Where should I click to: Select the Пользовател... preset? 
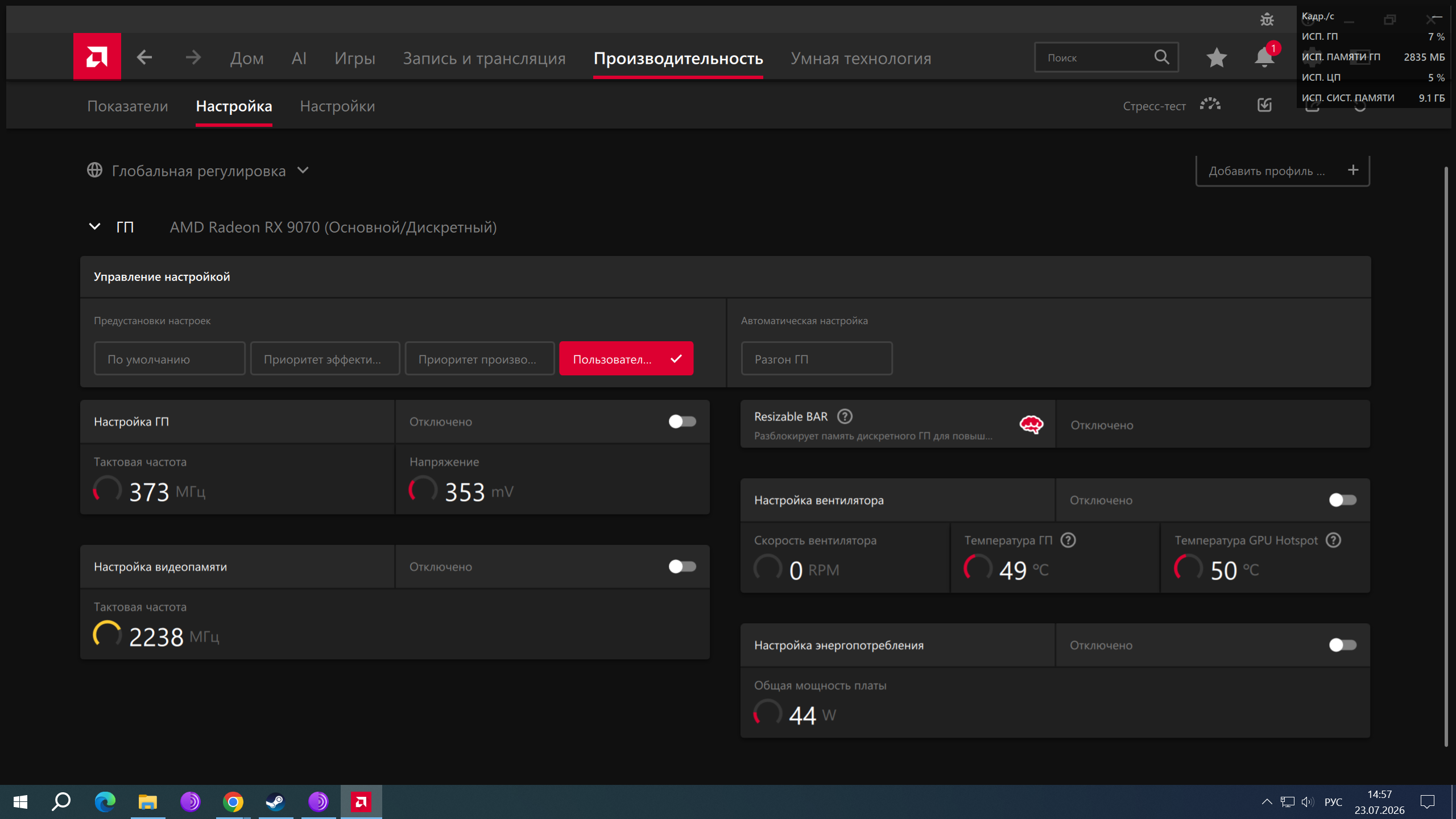tap(626, 358)
